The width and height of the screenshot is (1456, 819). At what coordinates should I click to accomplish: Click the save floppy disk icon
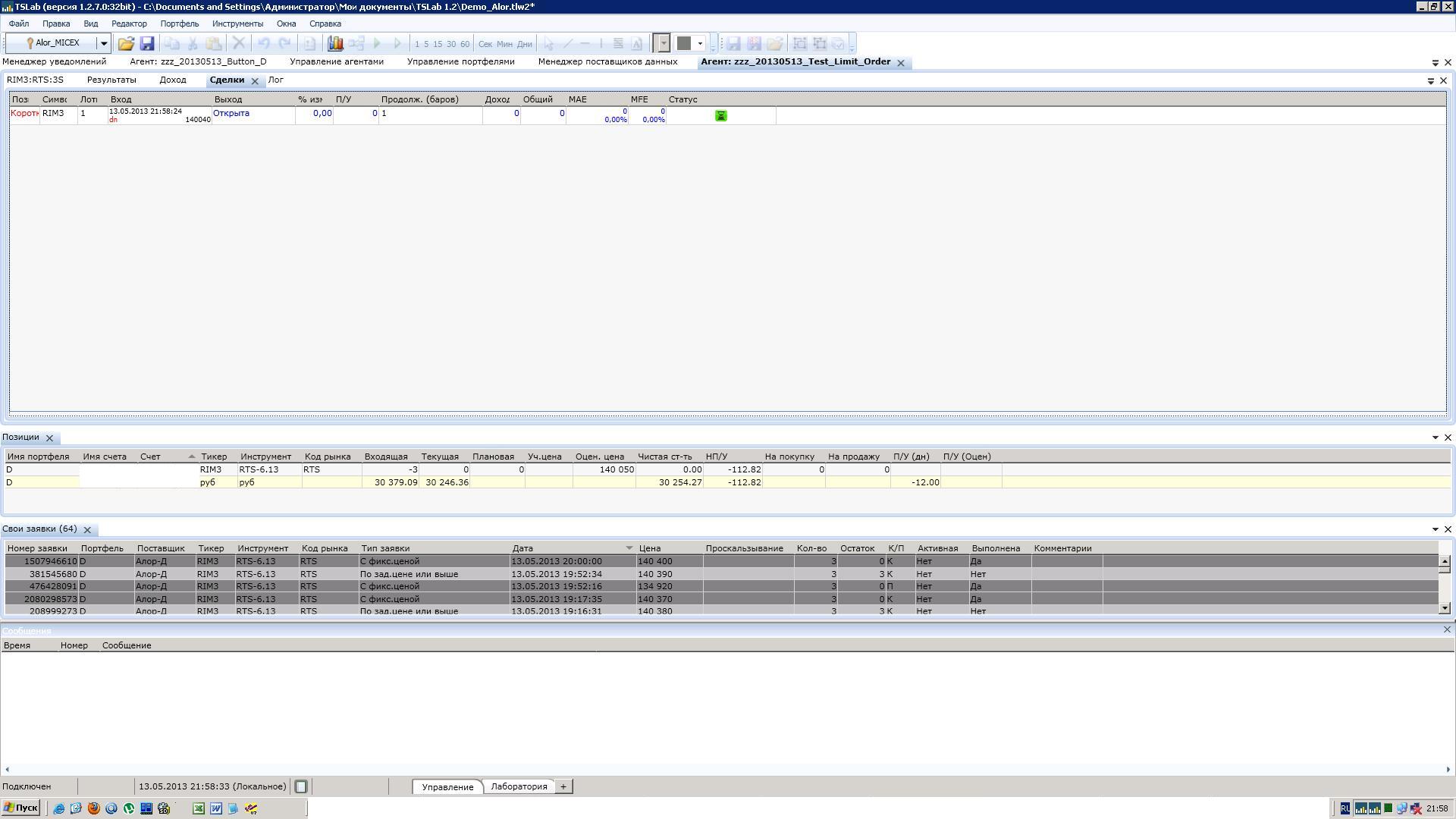point(147,44)
